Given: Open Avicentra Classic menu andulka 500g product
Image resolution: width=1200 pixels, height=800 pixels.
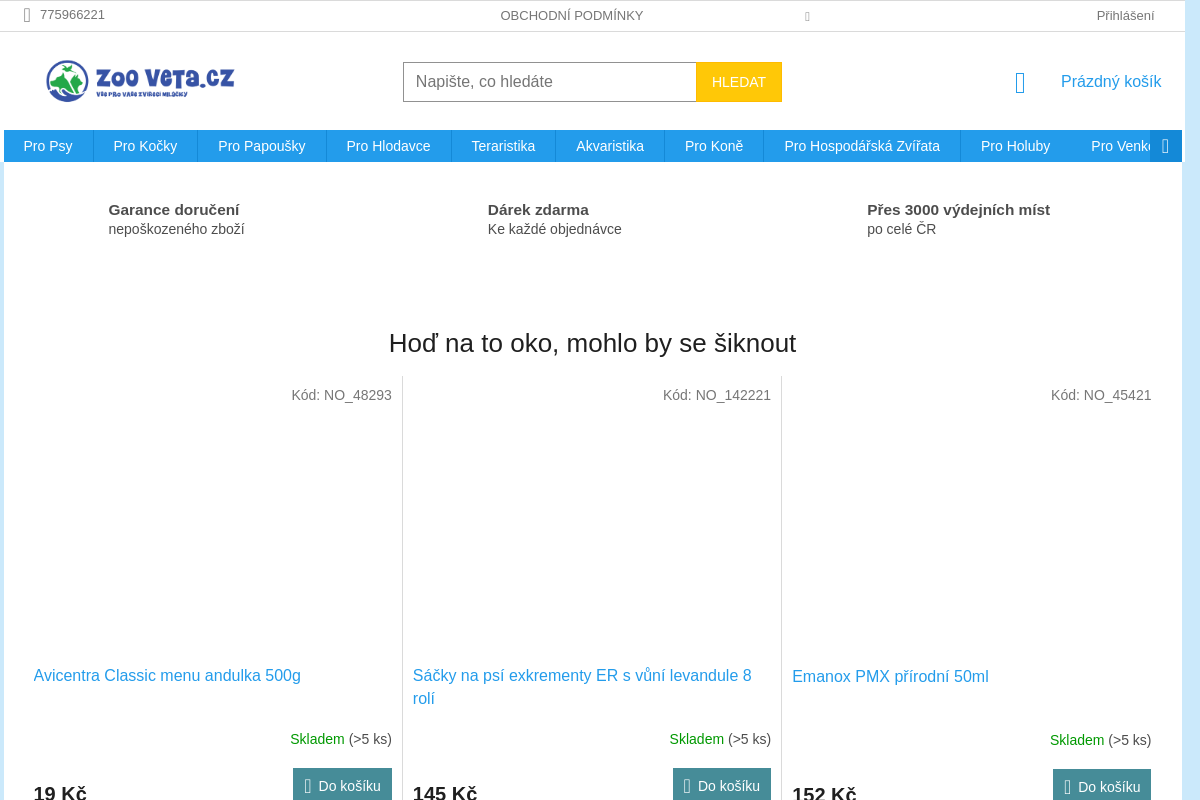Looking at the screenshot, I should tap(167, 675).
